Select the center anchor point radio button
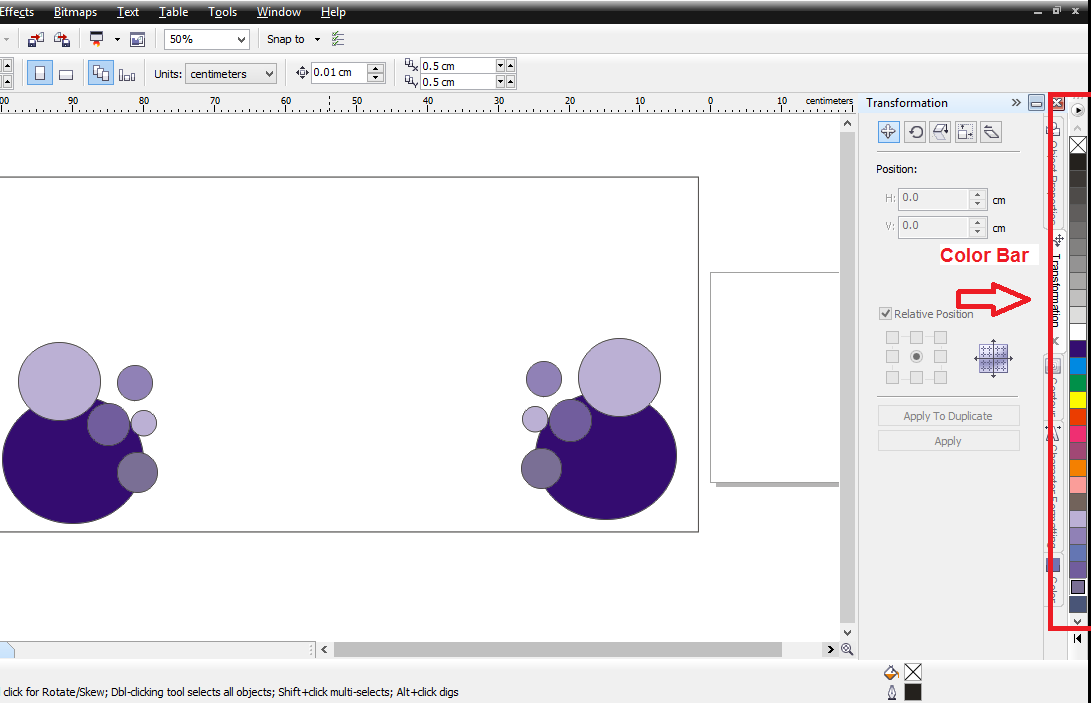This screenshot has height=703, width=1091. click(x=916, y=357)
